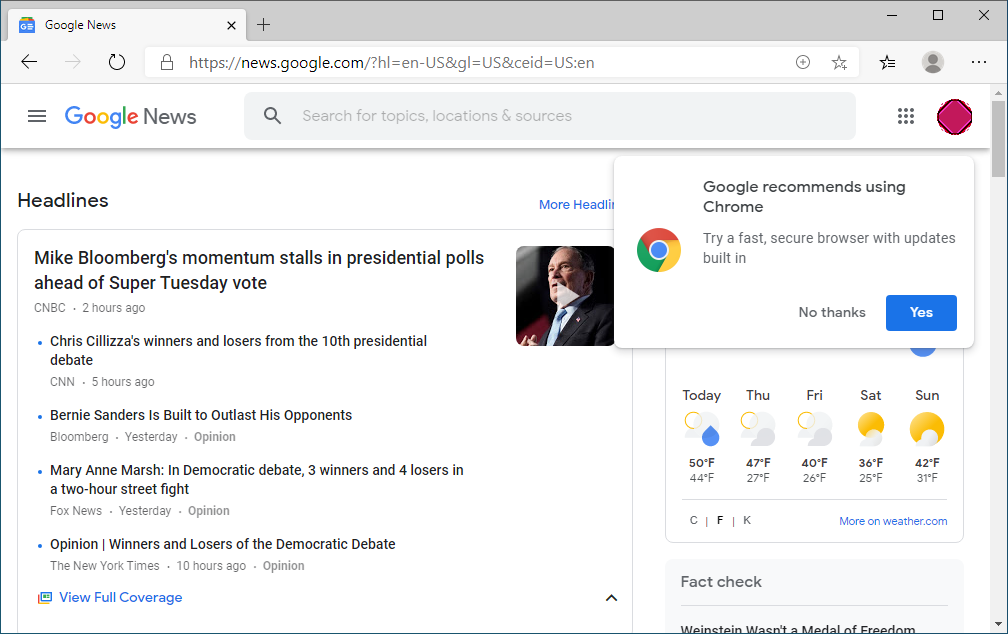Open the Mike Bloomberg momentum stalls headline
Image resolution: width=1008 pixels, height=634 pixels.
tap(259, 270)
